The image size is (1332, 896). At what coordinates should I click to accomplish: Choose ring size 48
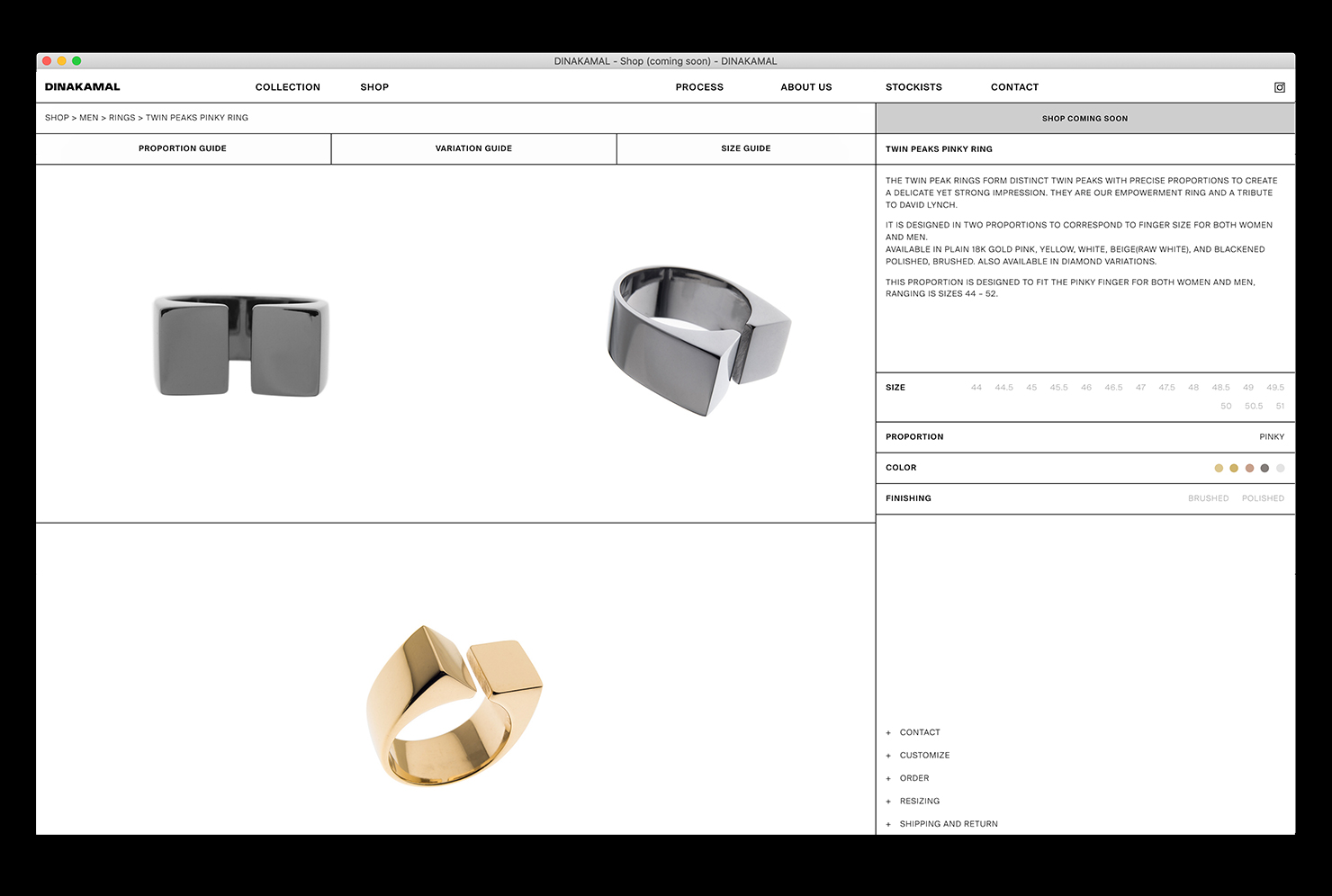click(x=1193, y=388)
